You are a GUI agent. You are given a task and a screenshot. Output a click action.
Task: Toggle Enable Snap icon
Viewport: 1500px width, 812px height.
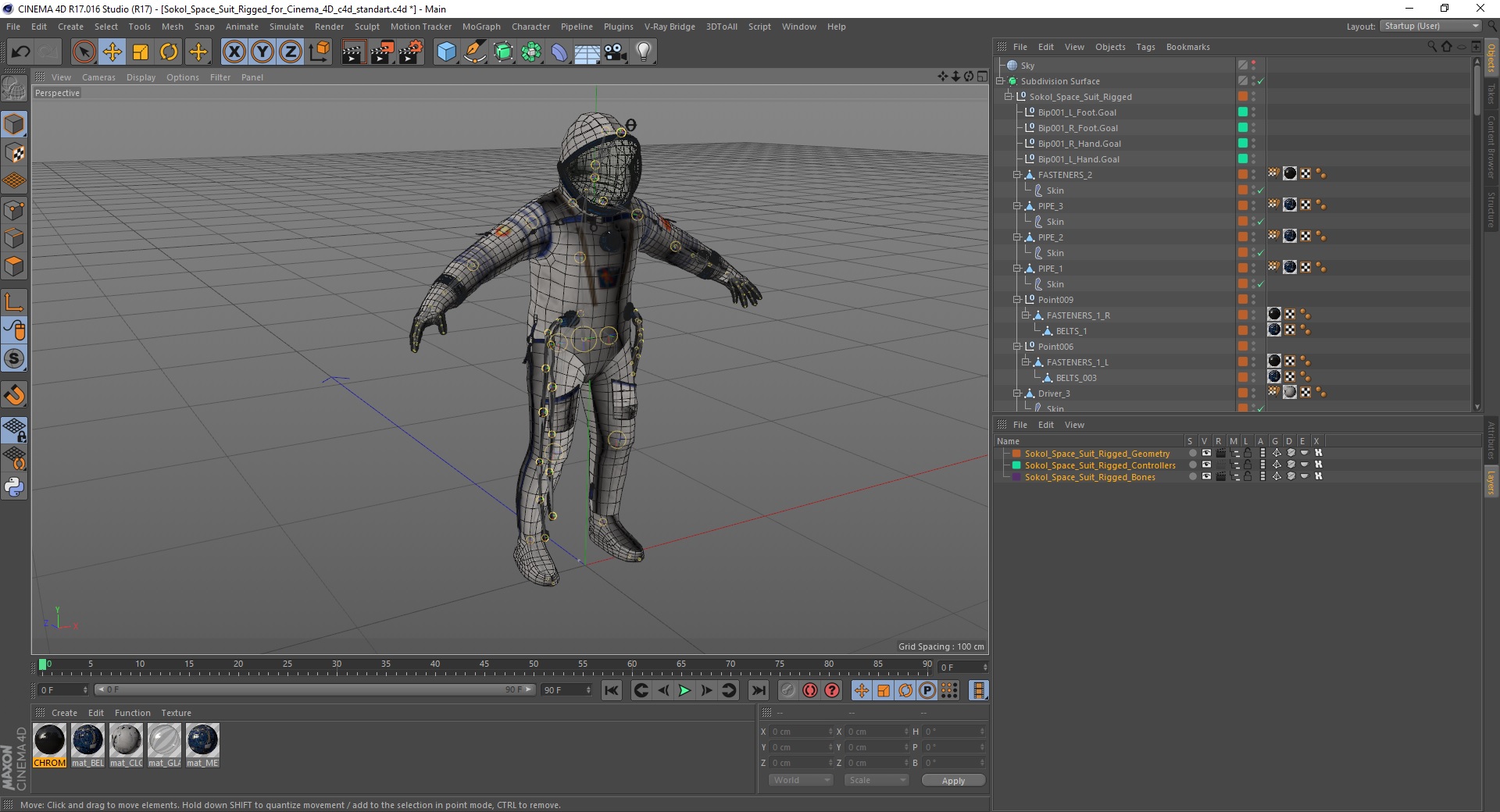(x=14, y=395)
